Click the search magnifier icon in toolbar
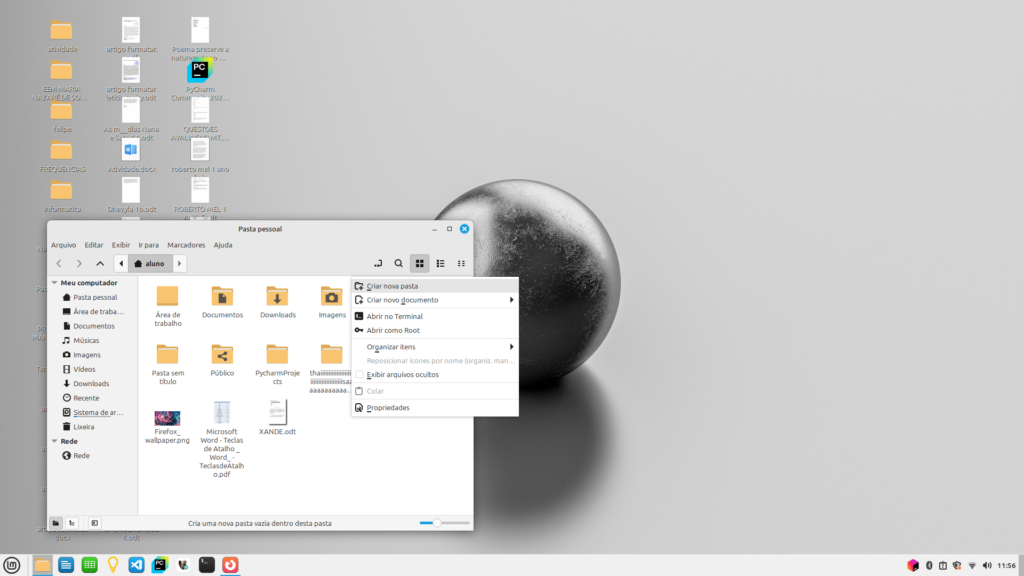1024x576 pixels. [x=398, y=263]
